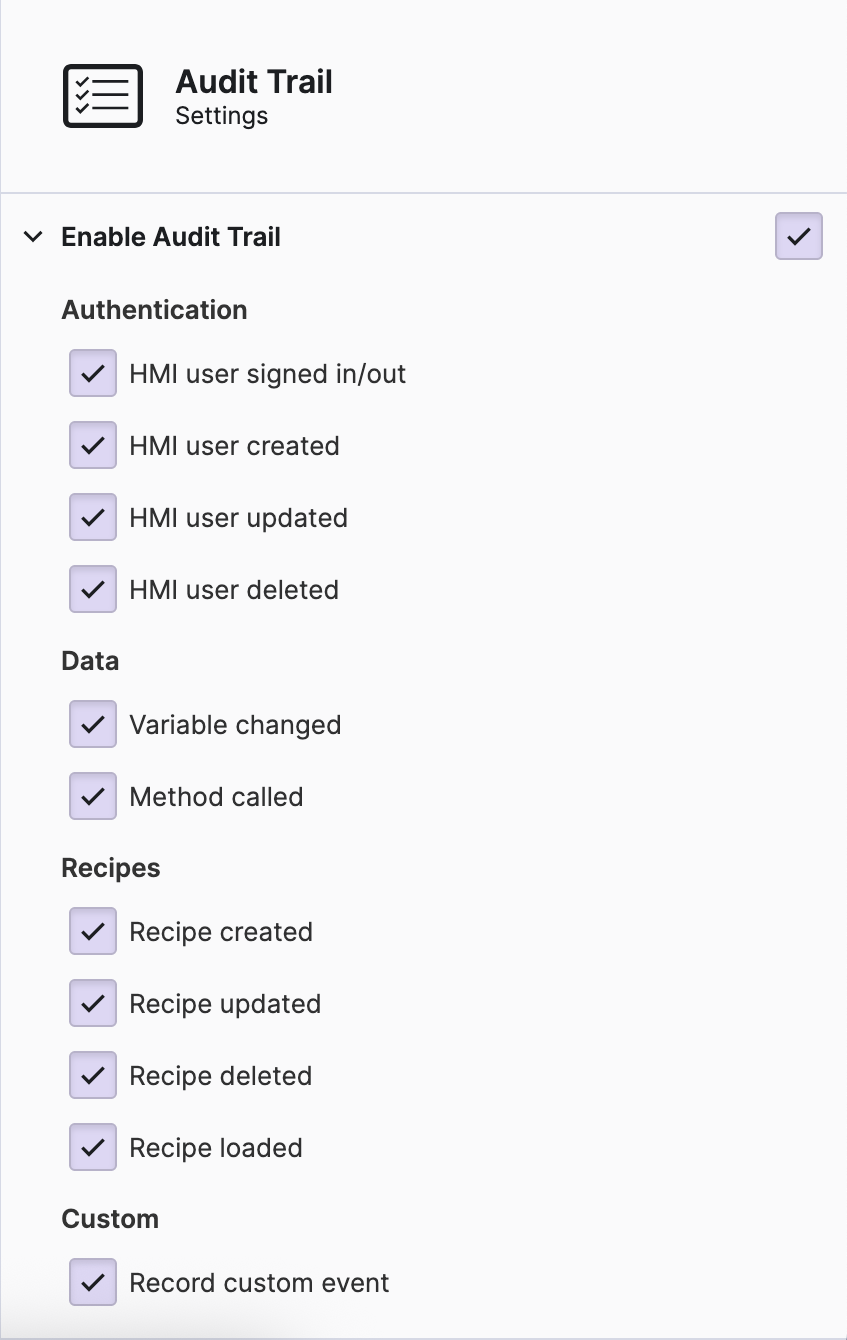Uncheck HMI user deleted option
Screen dimensions: 847x1340
click(93, 590)
